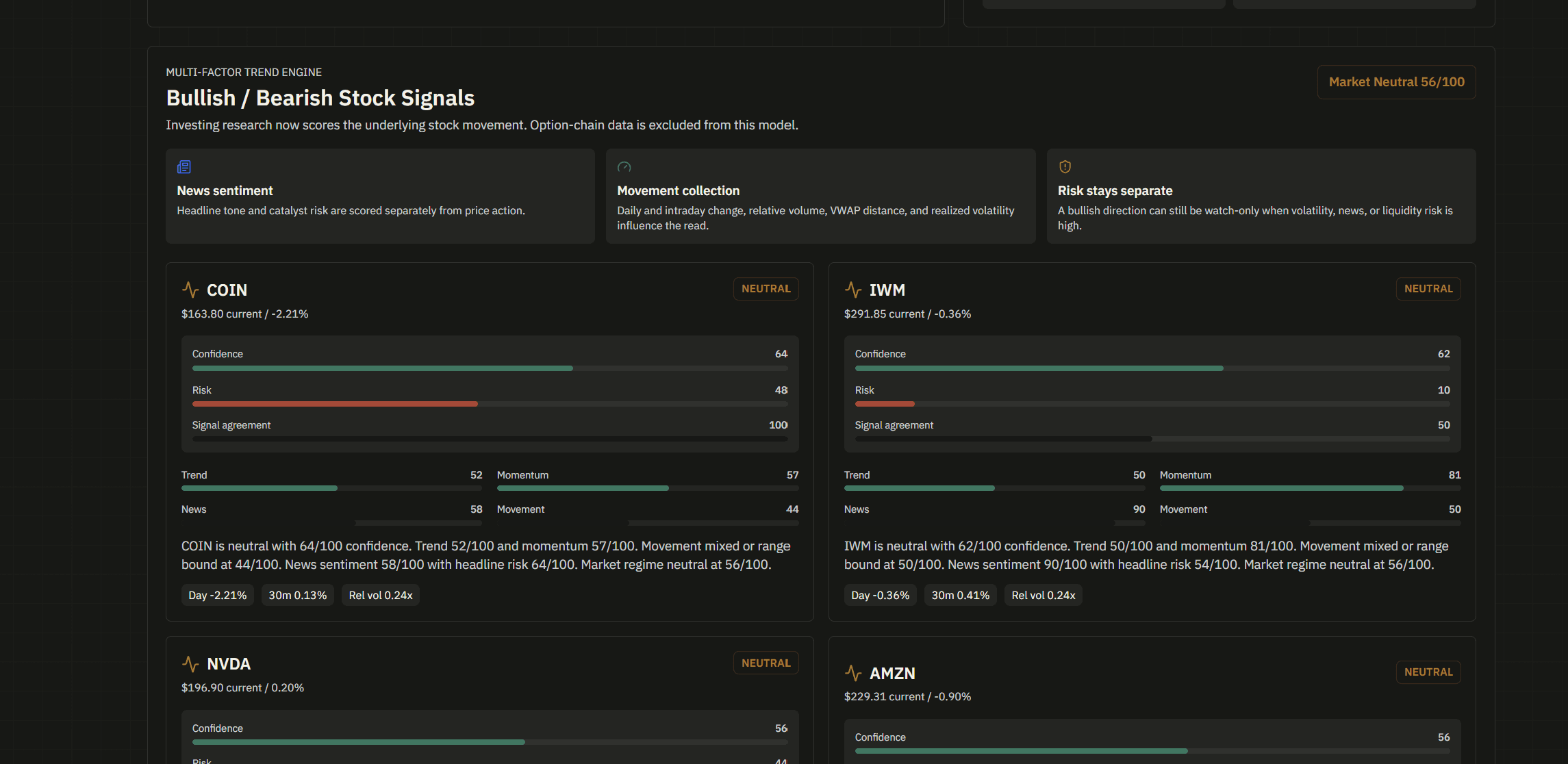This screenshot has width=1568, height=764.
Task: Click IWM Risk value 10
Action: pos(1444,390)
